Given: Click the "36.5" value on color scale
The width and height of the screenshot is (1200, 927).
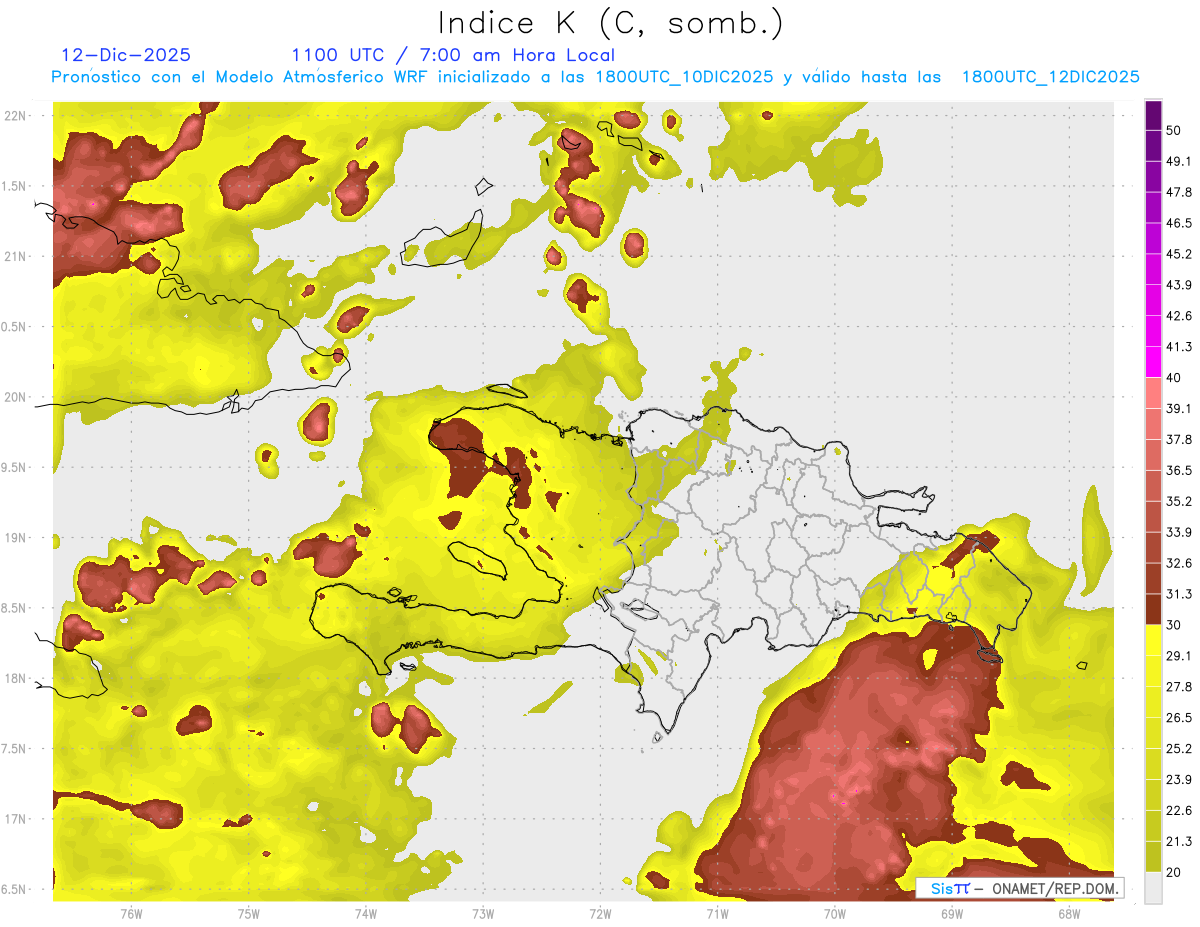Looking at the screenshot, I should pos(1179,470).
